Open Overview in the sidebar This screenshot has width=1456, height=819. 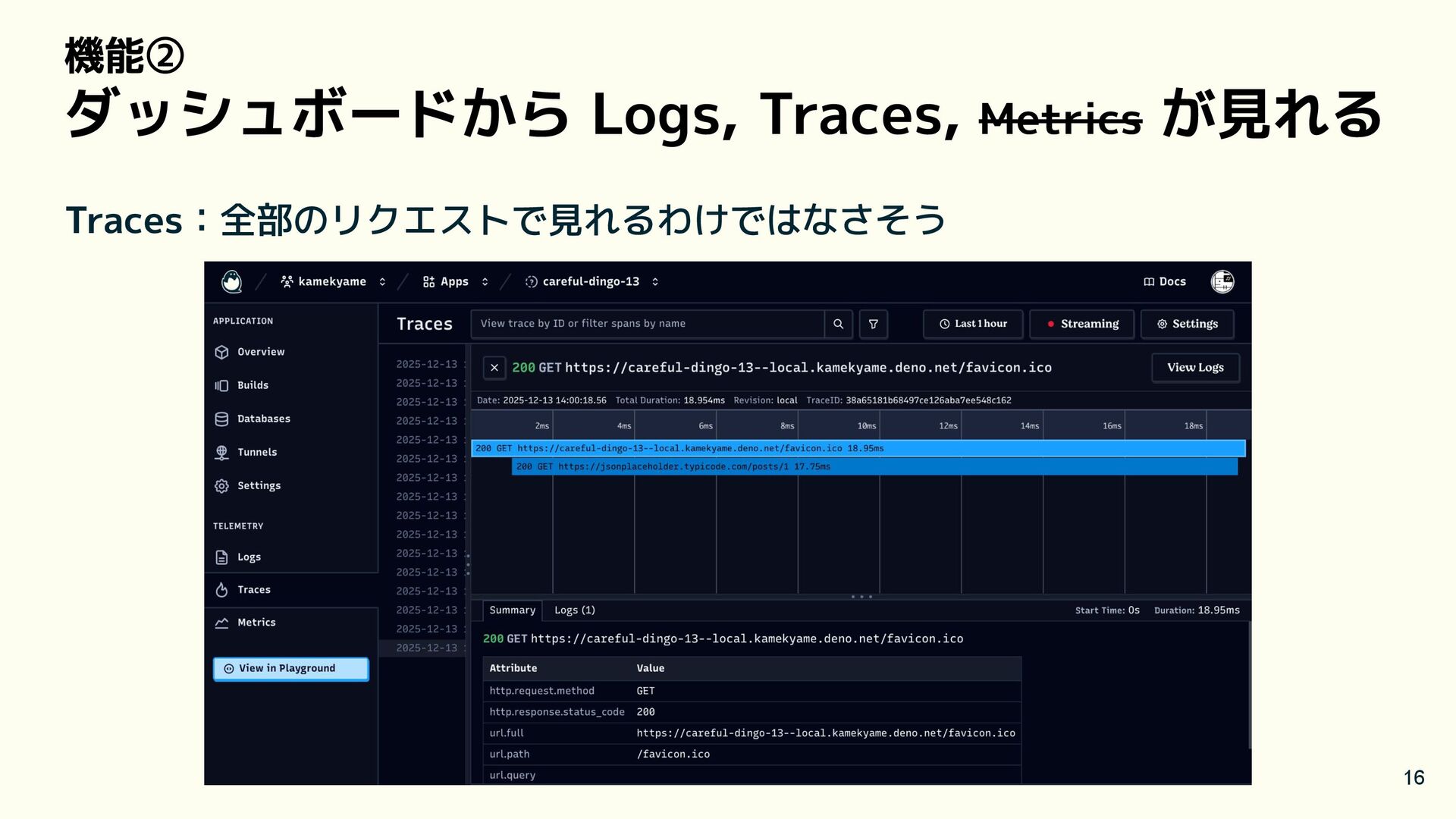coord(260,352)
